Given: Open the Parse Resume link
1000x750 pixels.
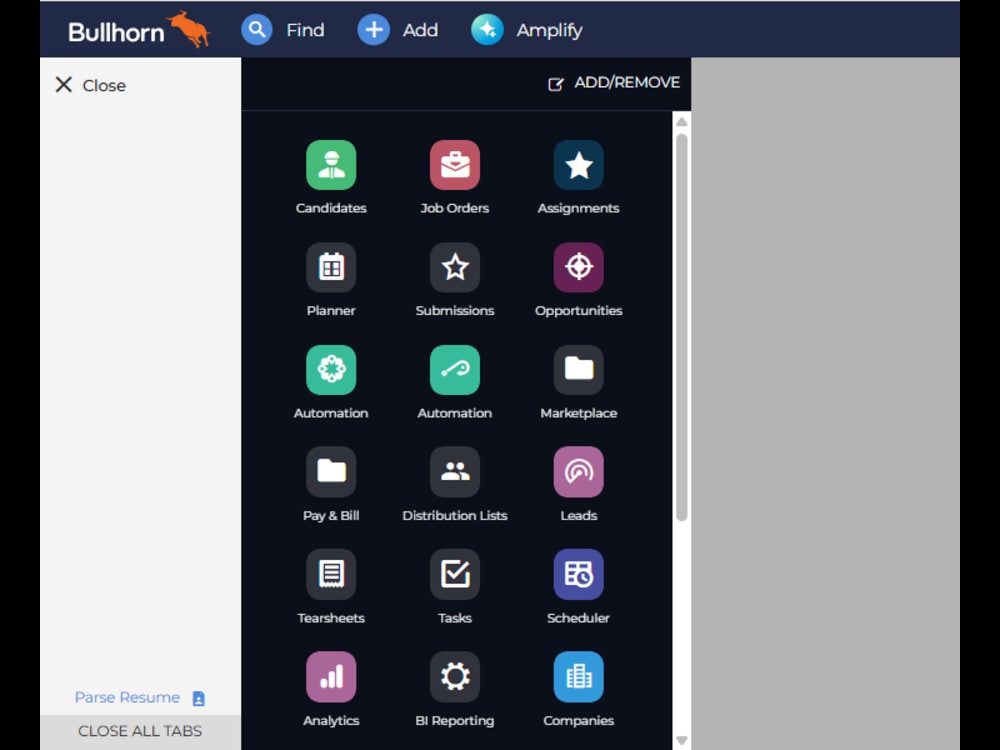Looking at the screenshot, I should coord(127,697).
